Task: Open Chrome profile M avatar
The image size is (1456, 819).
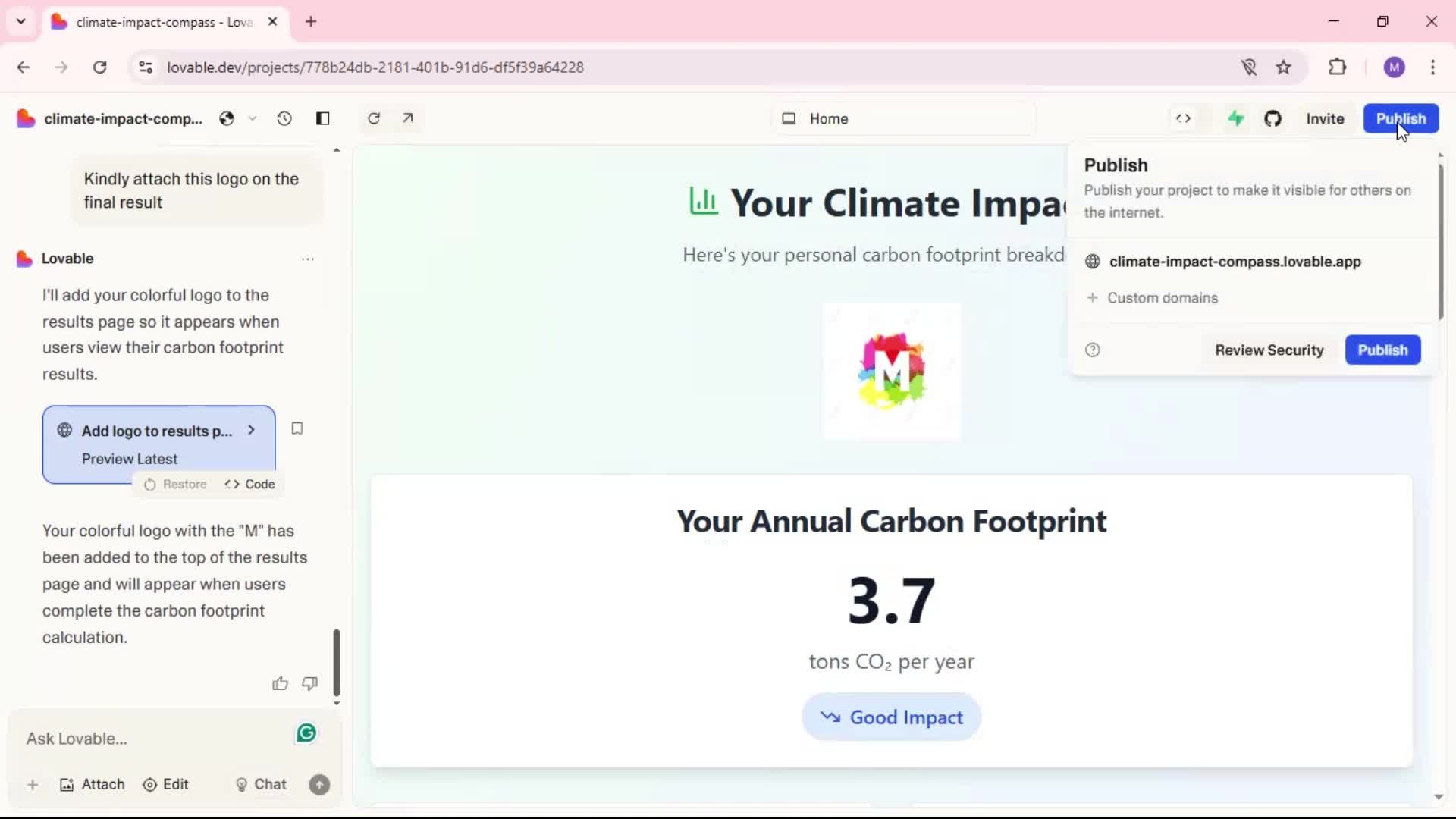Action: tap(1394, 67)
